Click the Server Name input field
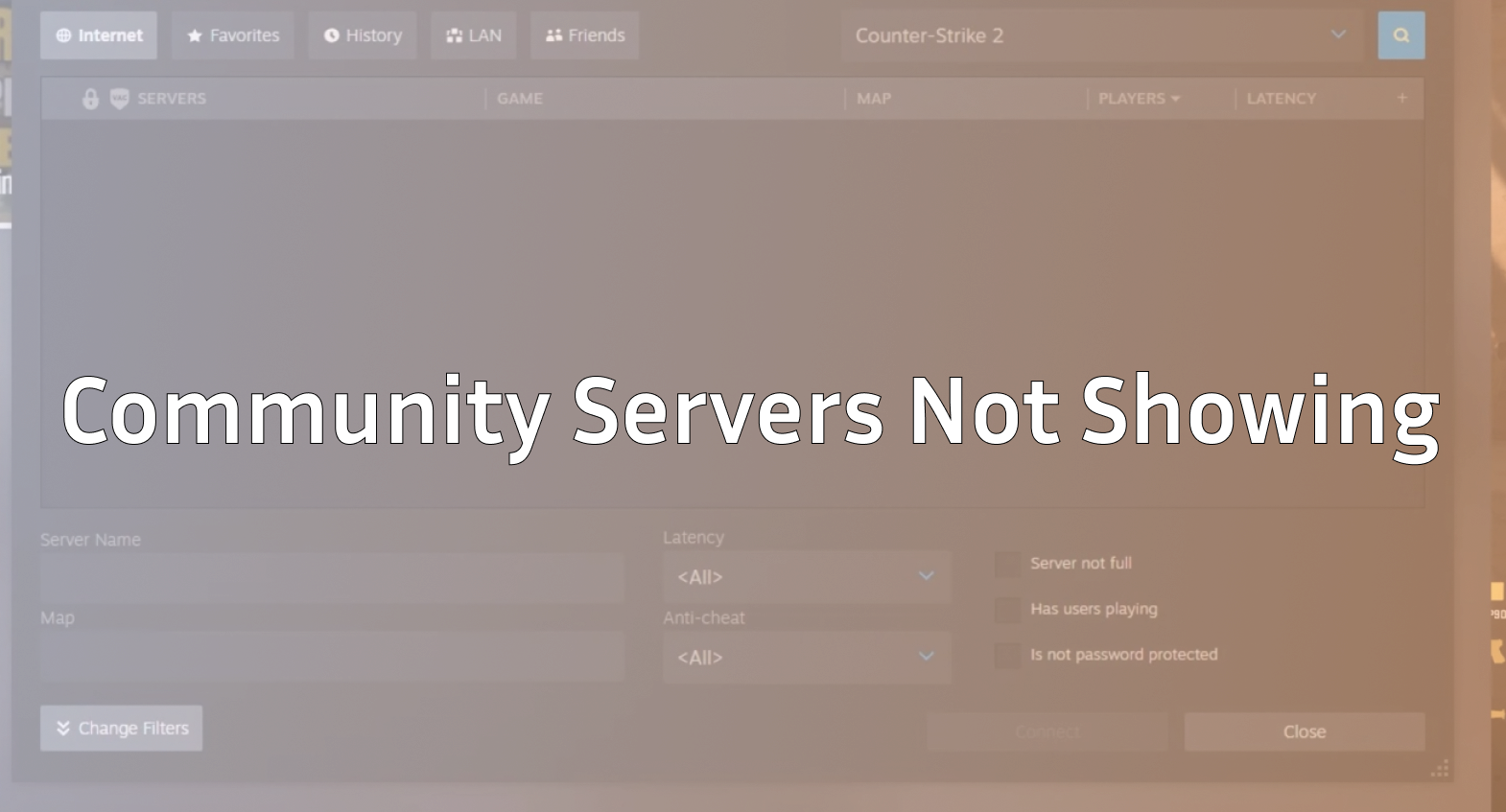Image resolution: width=1506 pixels, height=812 pixels. pos(332,578)
